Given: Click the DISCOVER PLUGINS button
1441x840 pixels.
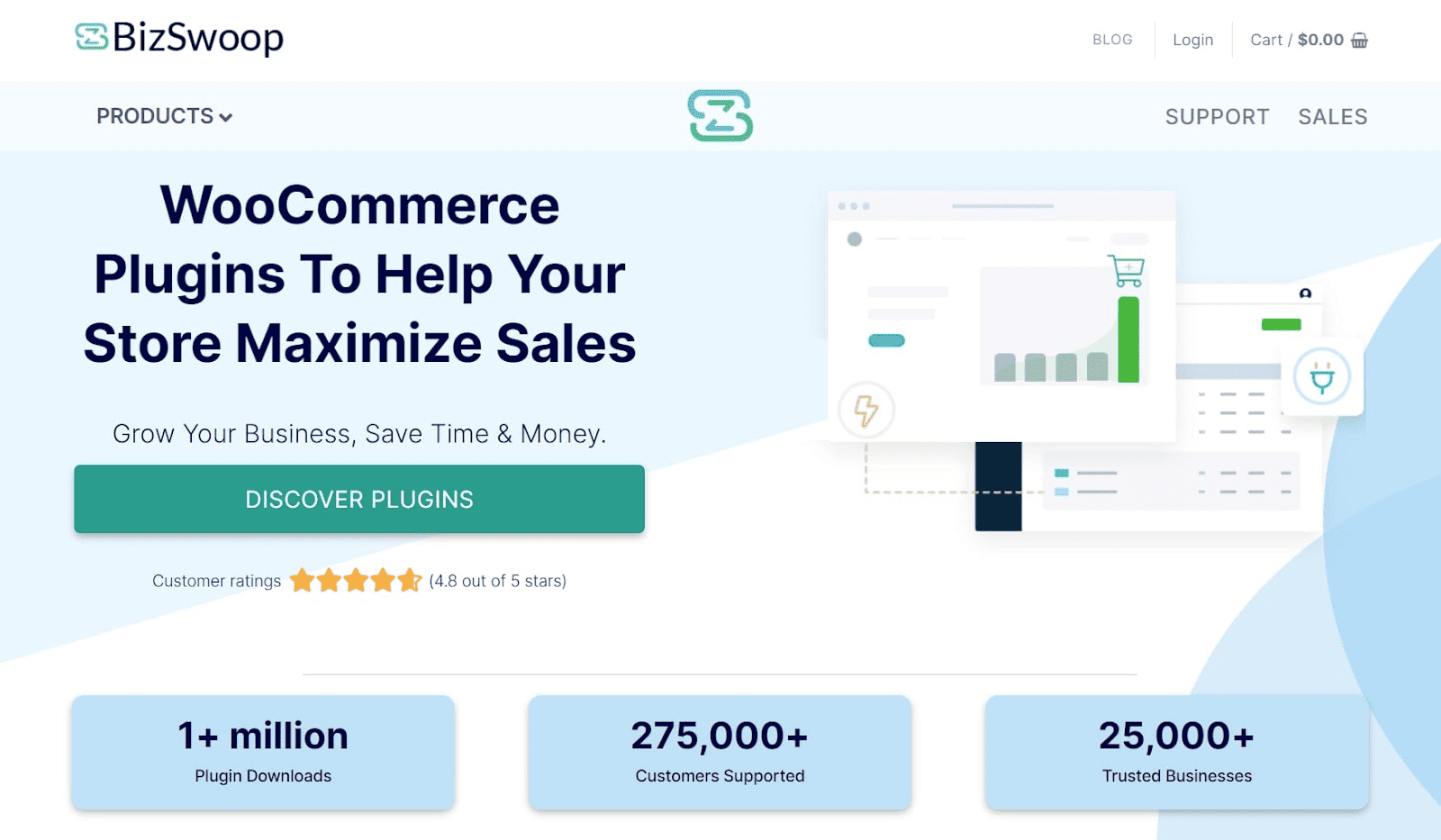Looking at the screenshot, I should pos(359,499).
